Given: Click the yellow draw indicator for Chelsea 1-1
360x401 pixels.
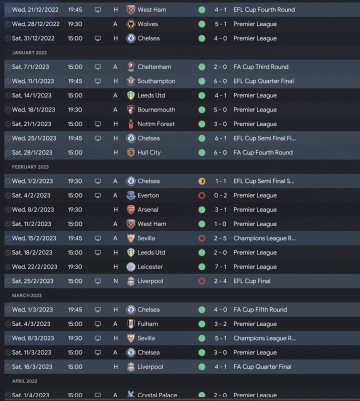Looking at the screenshot, I should [x=202, y=181].
